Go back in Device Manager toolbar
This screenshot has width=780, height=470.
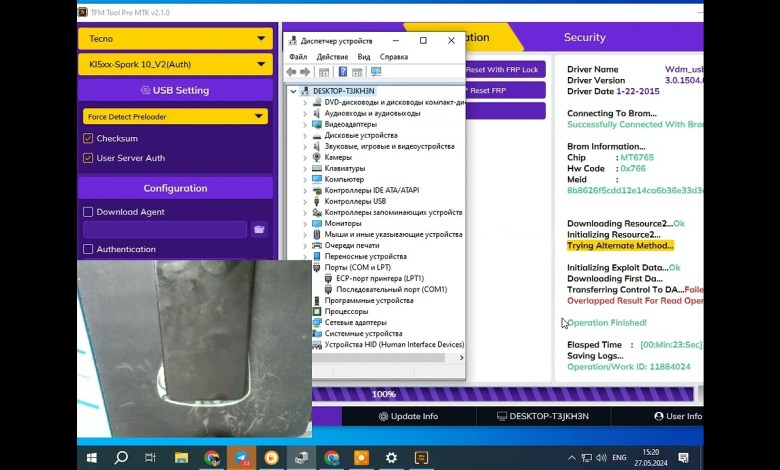pyautogui.click(x=292, y=72)
